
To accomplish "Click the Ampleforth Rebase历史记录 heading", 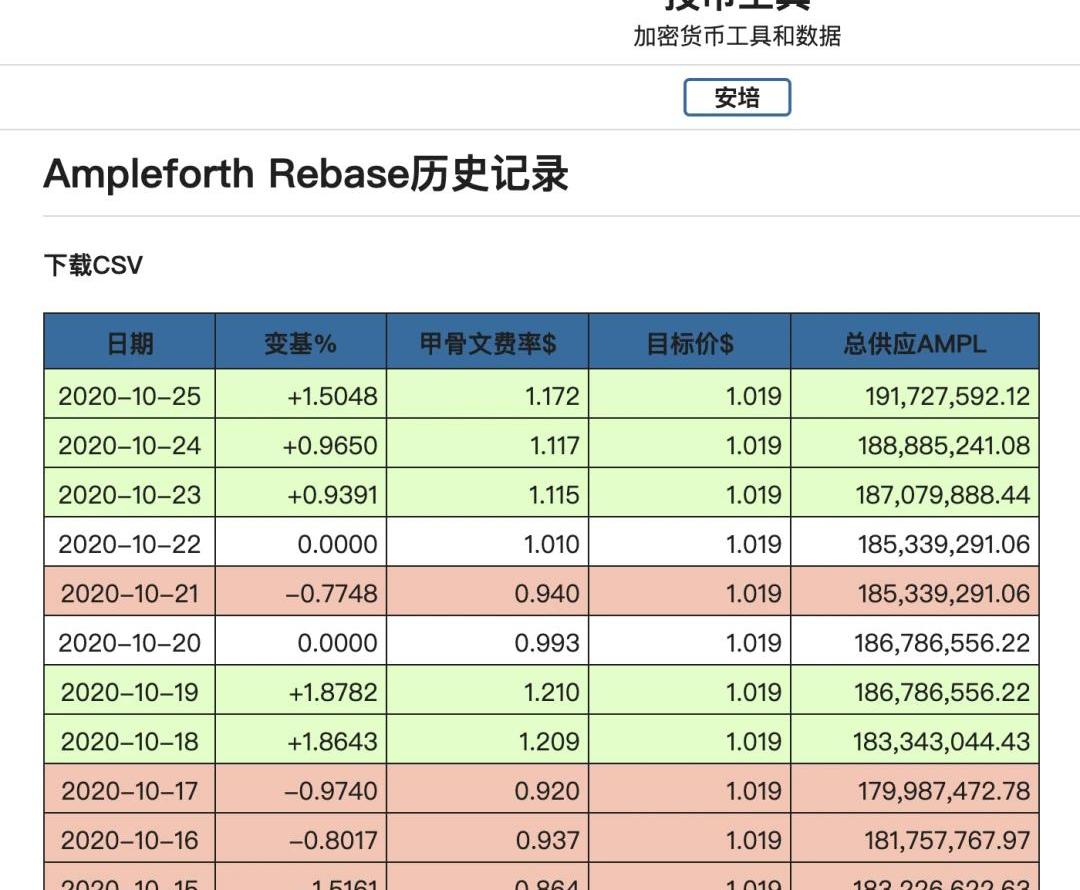I will click(306, 174).
